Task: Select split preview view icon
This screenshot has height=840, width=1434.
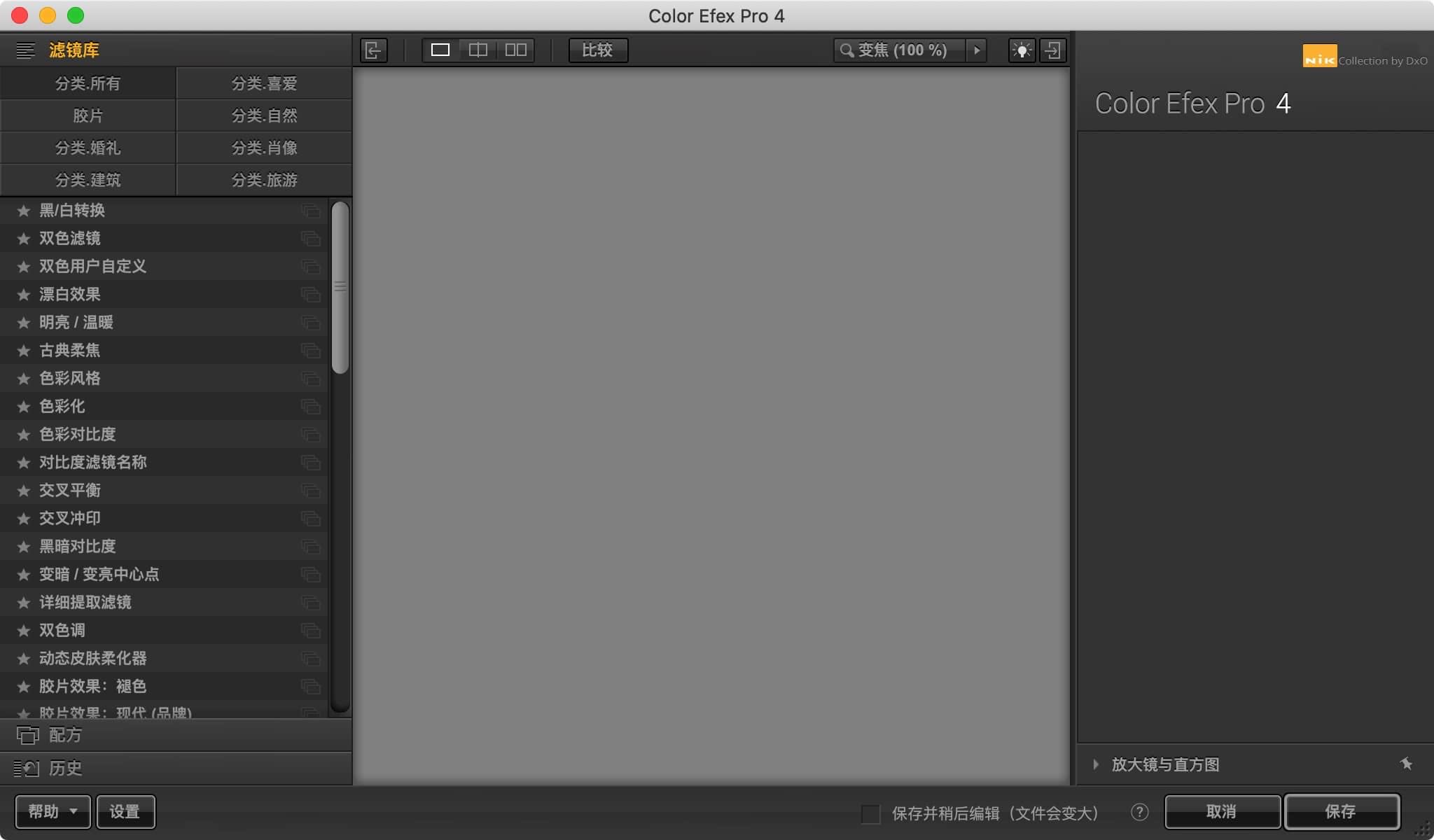Action: (x=478, y=50)
